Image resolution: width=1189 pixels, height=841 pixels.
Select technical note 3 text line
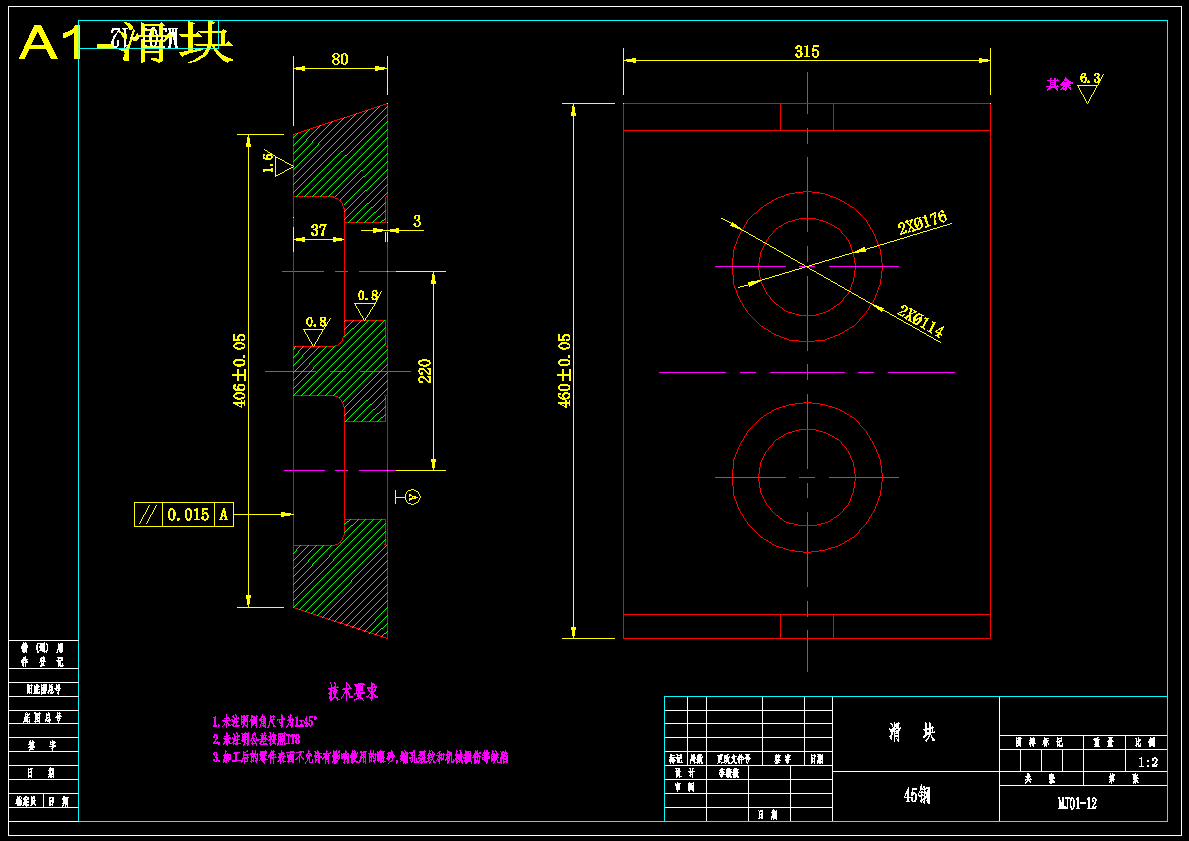point(360,757)
